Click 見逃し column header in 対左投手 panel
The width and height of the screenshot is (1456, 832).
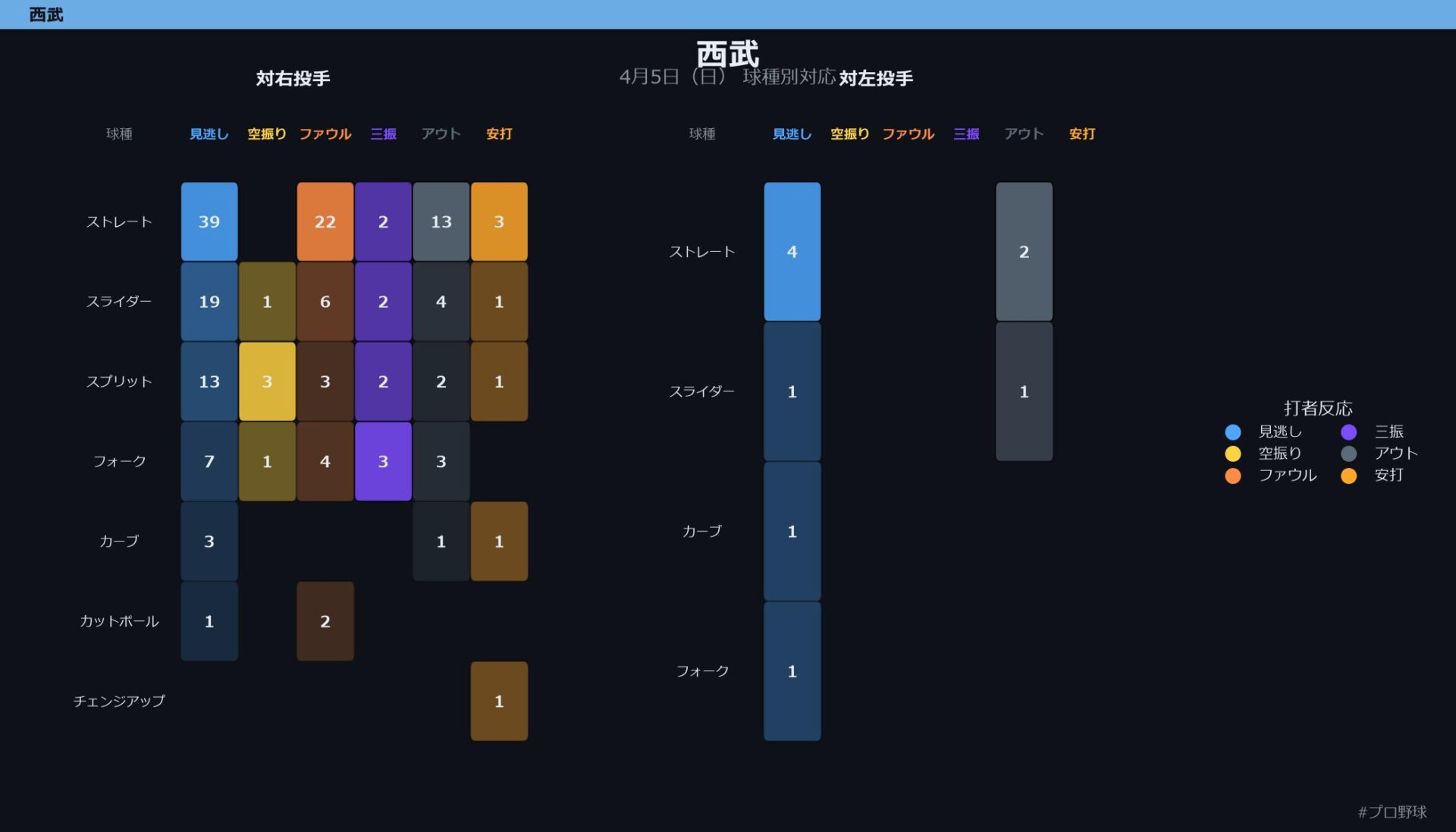coord(792,133)
